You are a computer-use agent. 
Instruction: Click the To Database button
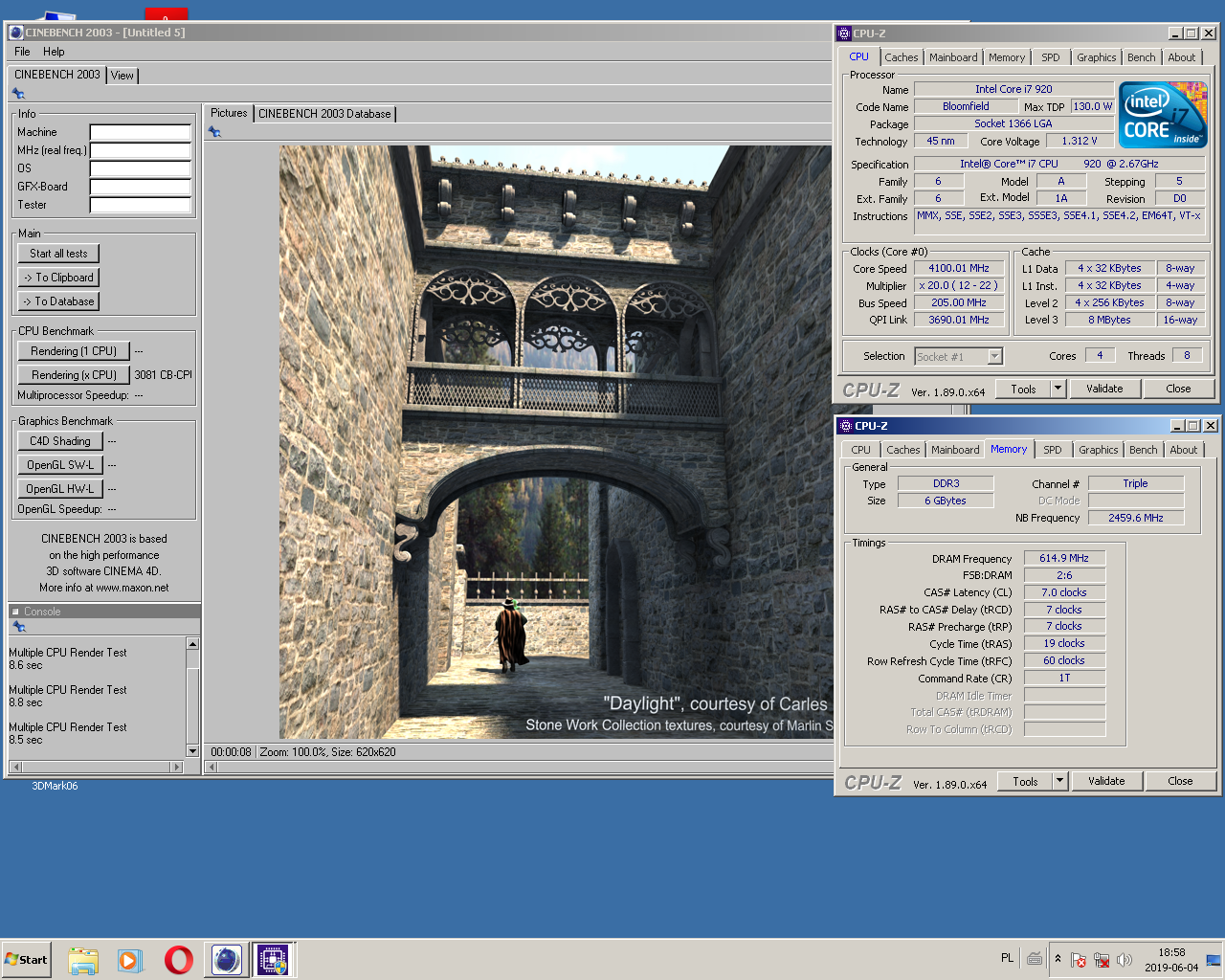coord(58,301)
